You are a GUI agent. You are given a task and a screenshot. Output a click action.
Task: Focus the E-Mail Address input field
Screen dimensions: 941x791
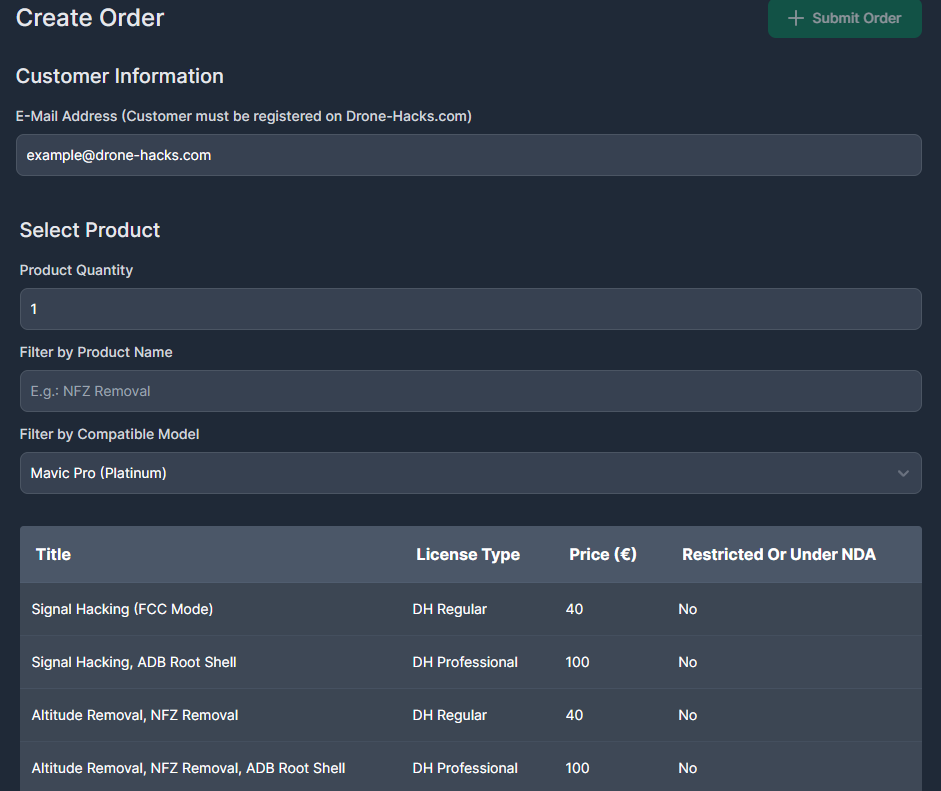click(x=468, y=155)
